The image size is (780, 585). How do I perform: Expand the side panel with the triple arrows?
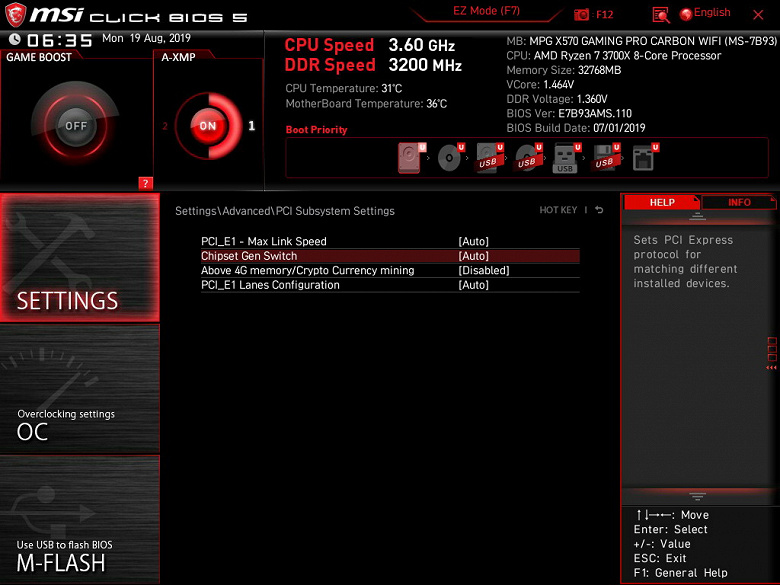(x=771, y=368)
